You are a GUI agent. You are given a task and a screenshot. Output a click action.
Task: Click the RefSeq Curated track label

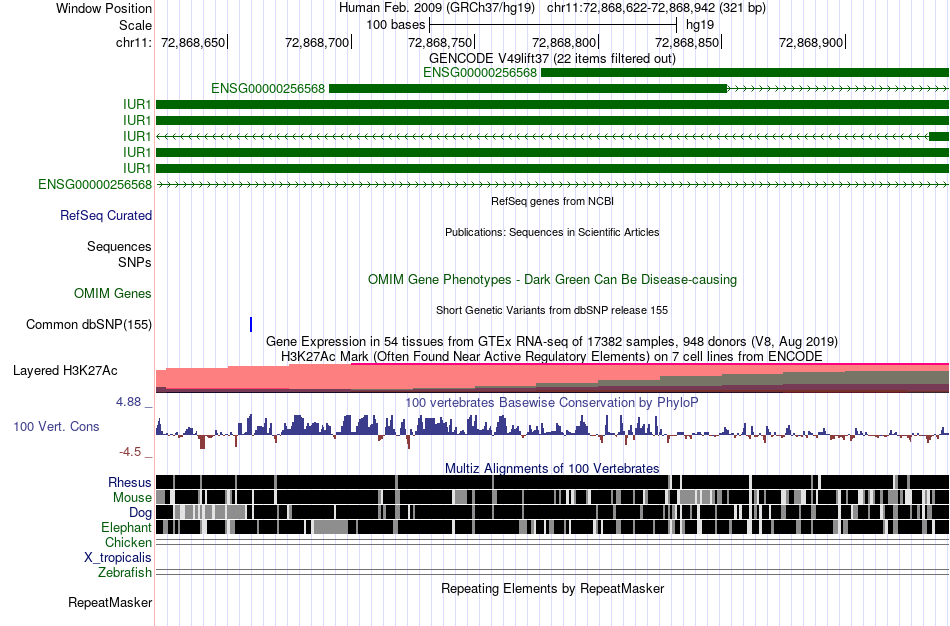pyautogui.click(x=106, y=215)
